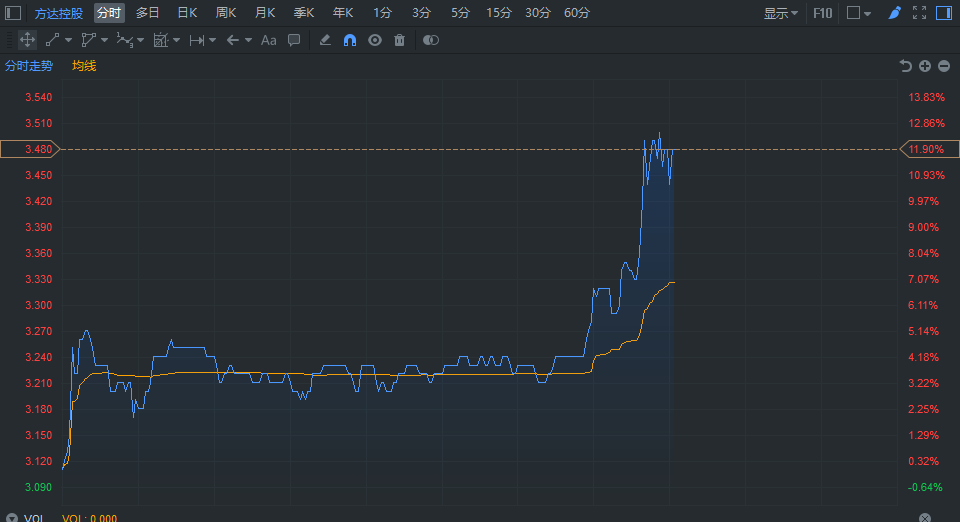
Task: Switch to the 日K daily chart tab
Action: coord(187,13)
